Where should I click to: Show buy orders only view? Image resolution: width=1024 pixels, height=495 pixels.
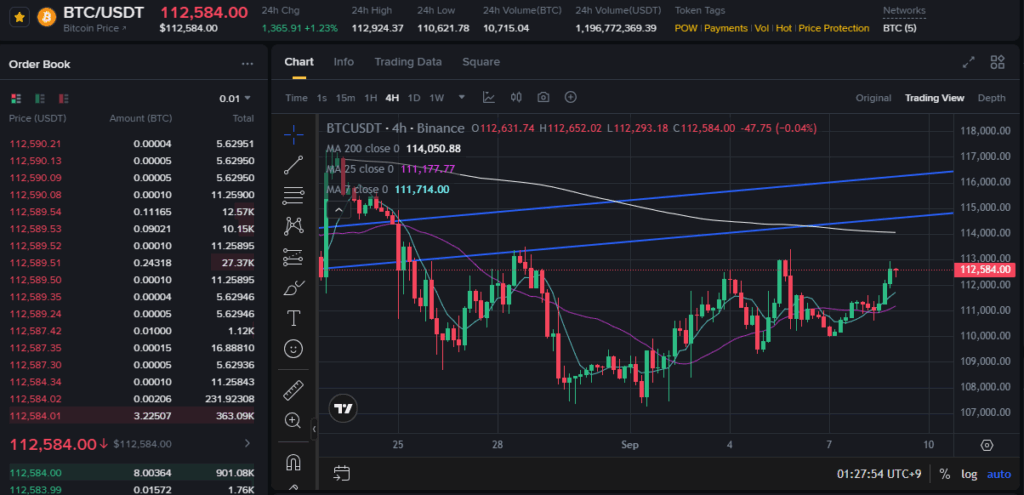coord(40,99)
